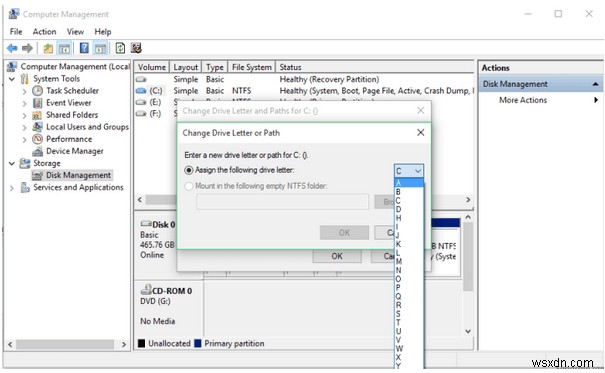Expand Services and Applications node
The image size is (605, 373).
(12, 188)
